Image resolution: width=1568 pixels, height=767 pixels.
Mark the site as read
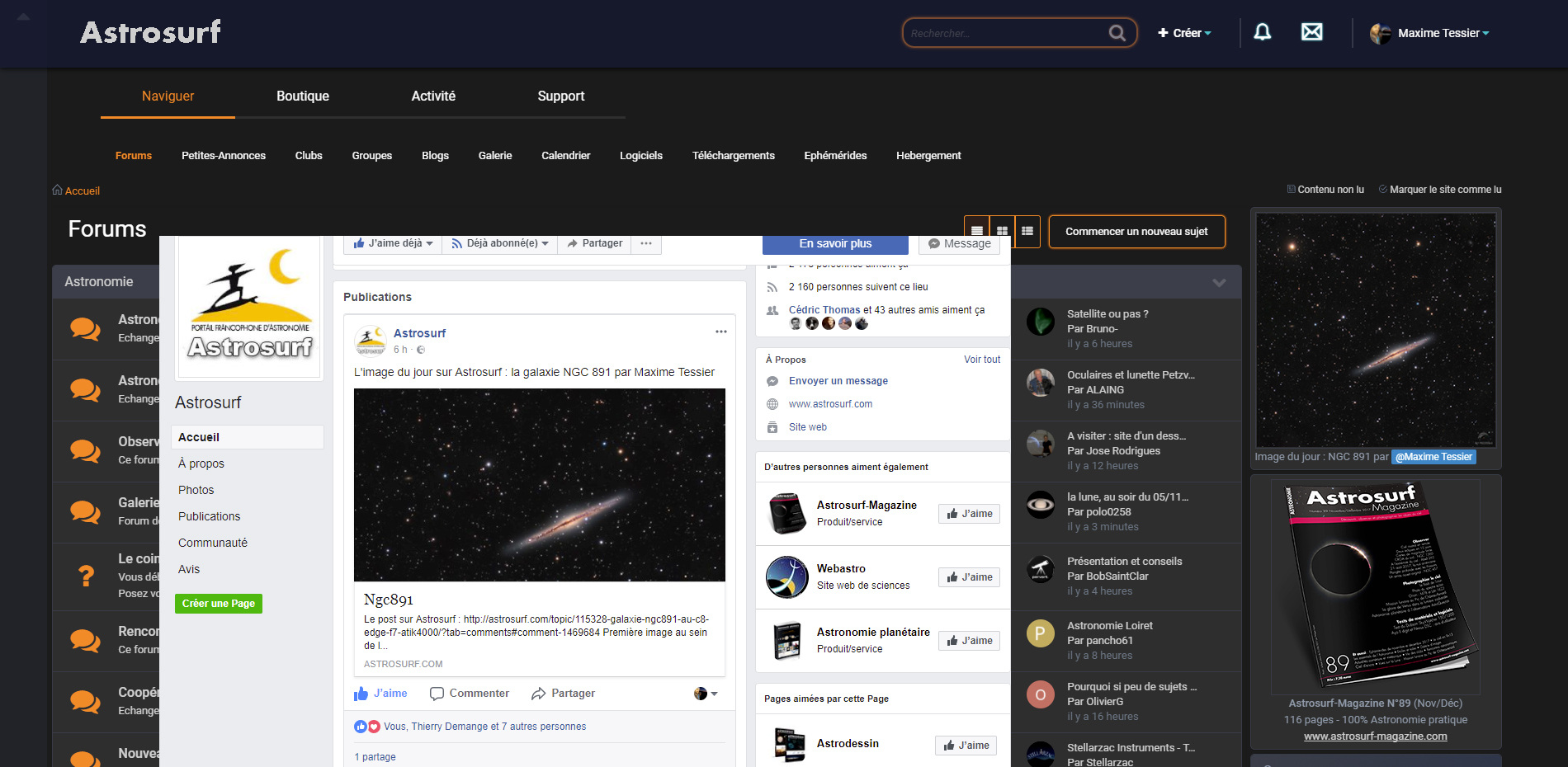(x=1440, y=190)
